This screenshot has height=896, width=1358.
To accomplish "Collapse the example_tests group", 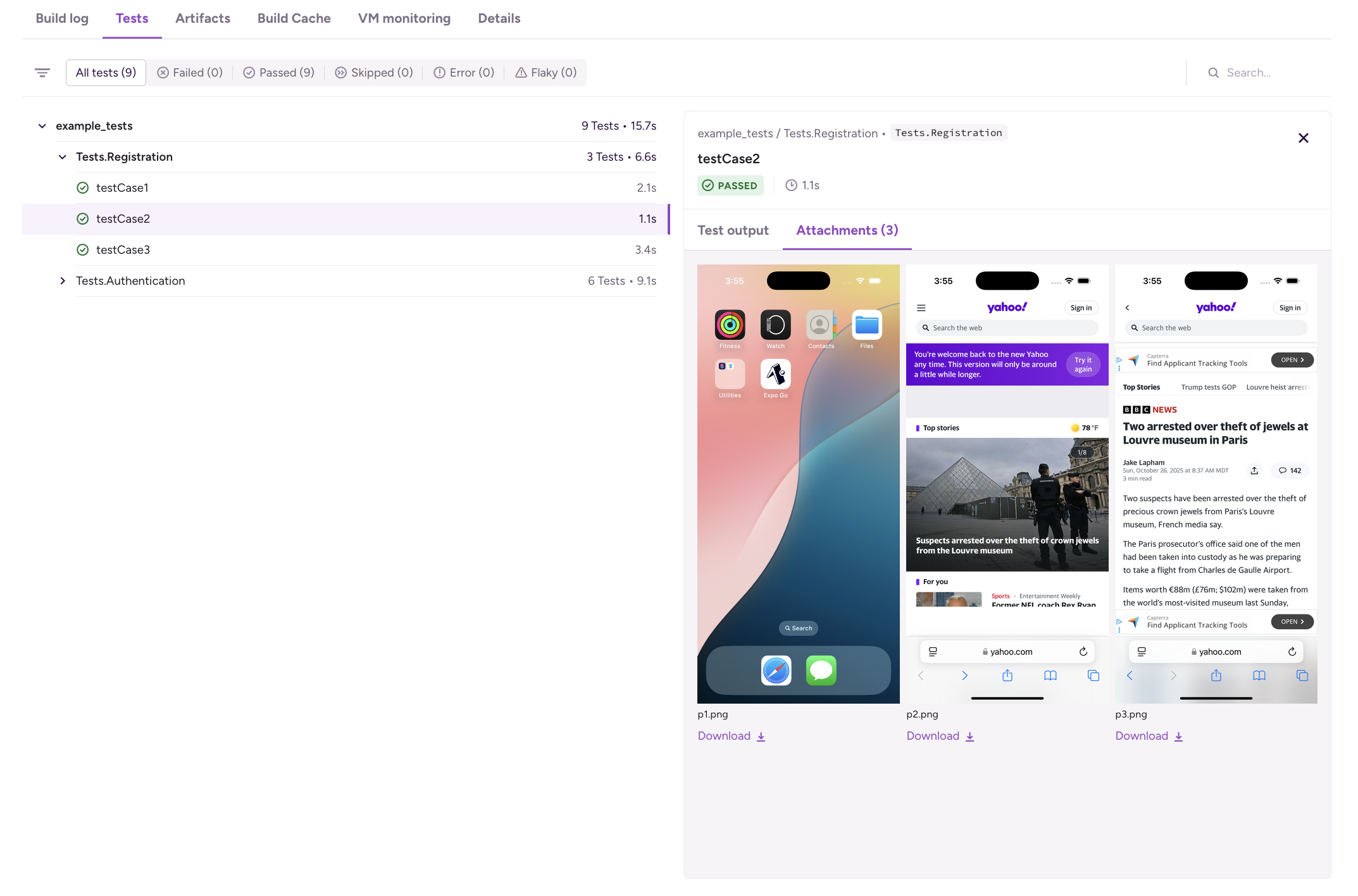I will [42, 126].
